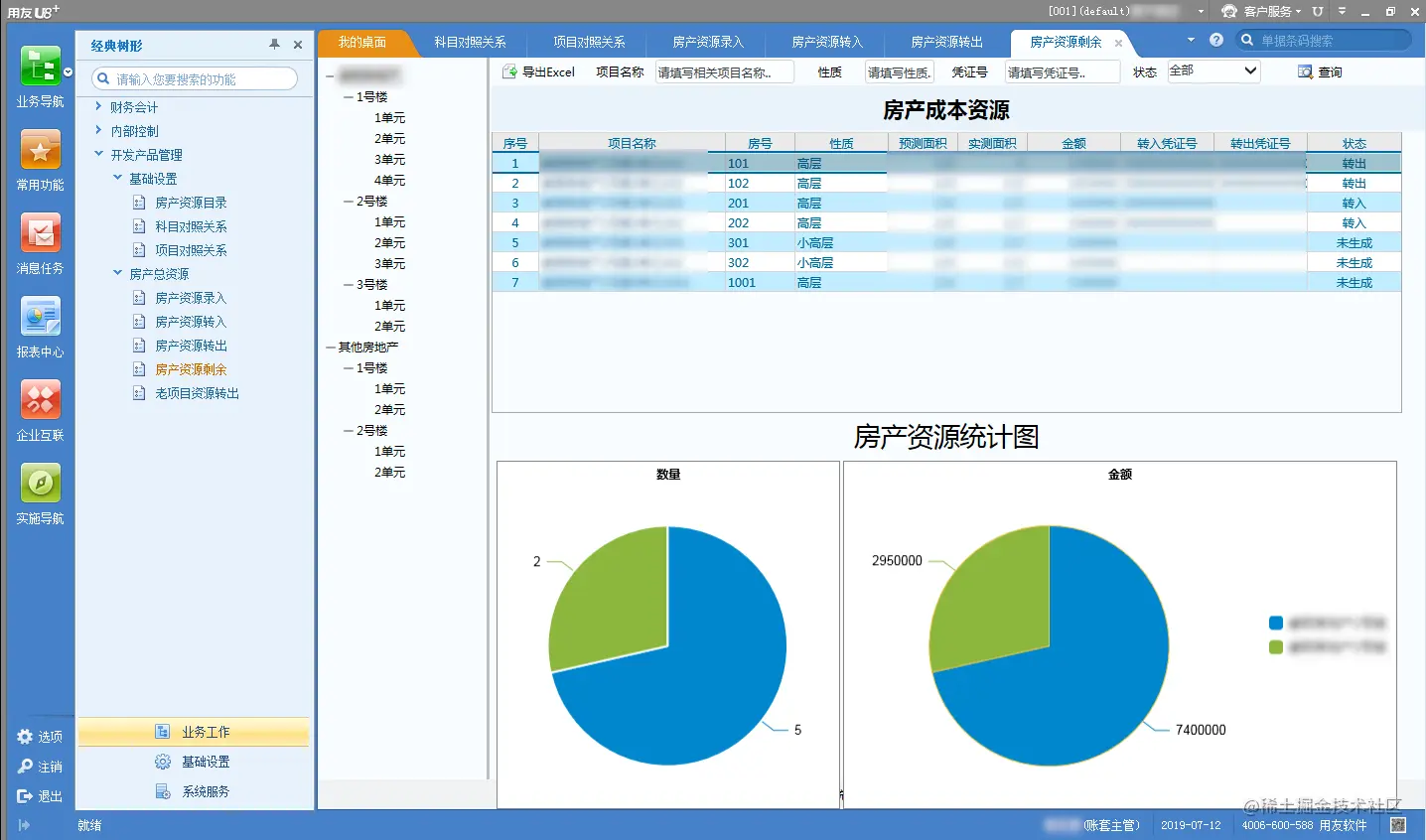Switch to the 房产资源转出 tab

coord(946,42)
